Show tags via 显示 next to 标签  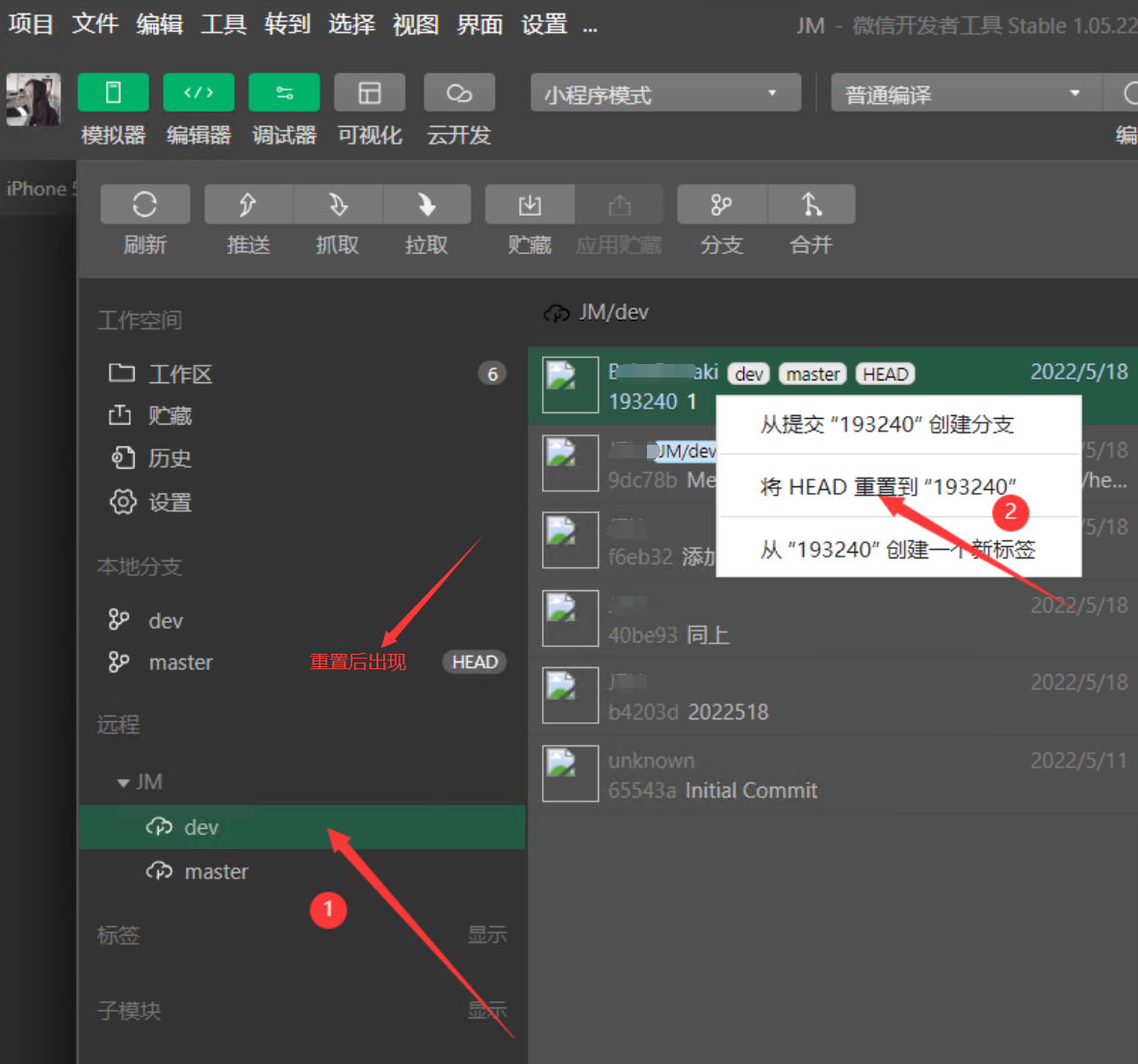tap(487, 935)
